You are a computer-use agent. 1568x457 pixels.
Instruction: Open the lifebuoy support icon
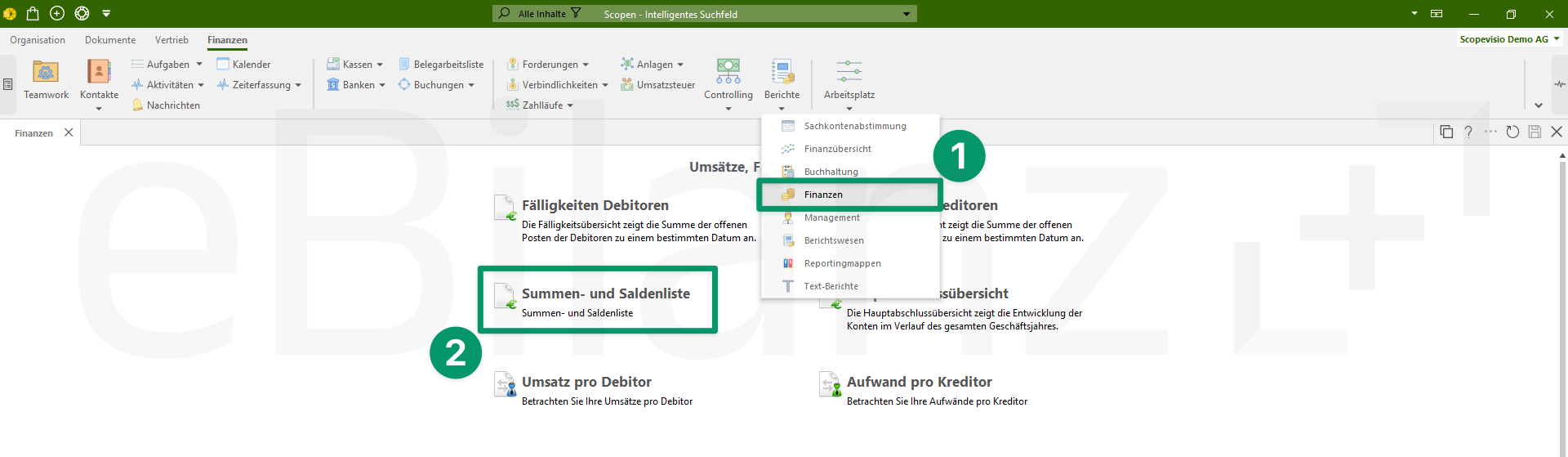(82, 13)
